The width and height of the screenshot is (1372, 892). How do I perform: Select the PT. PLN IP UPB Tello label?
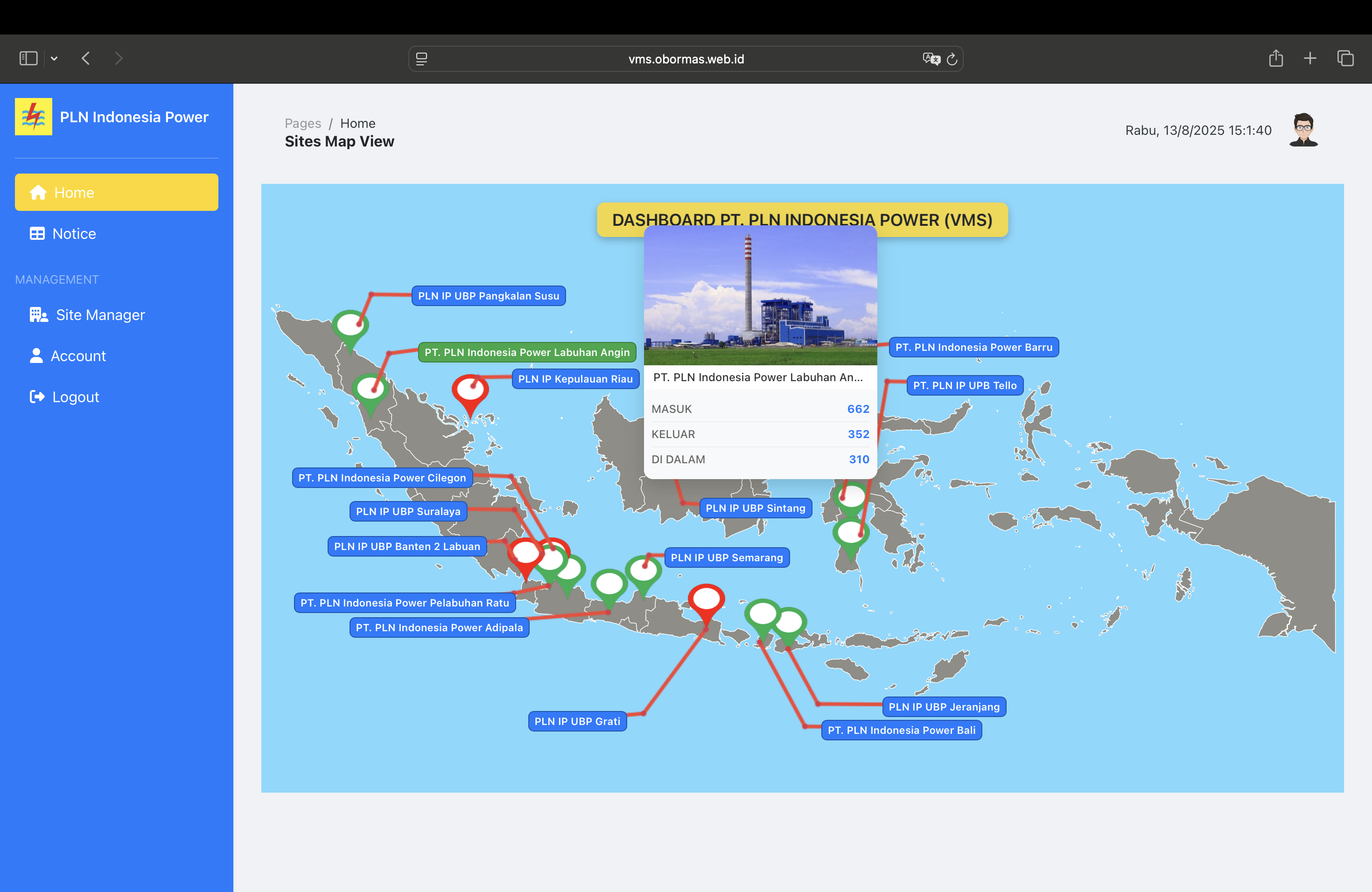[x=965, y=385]
